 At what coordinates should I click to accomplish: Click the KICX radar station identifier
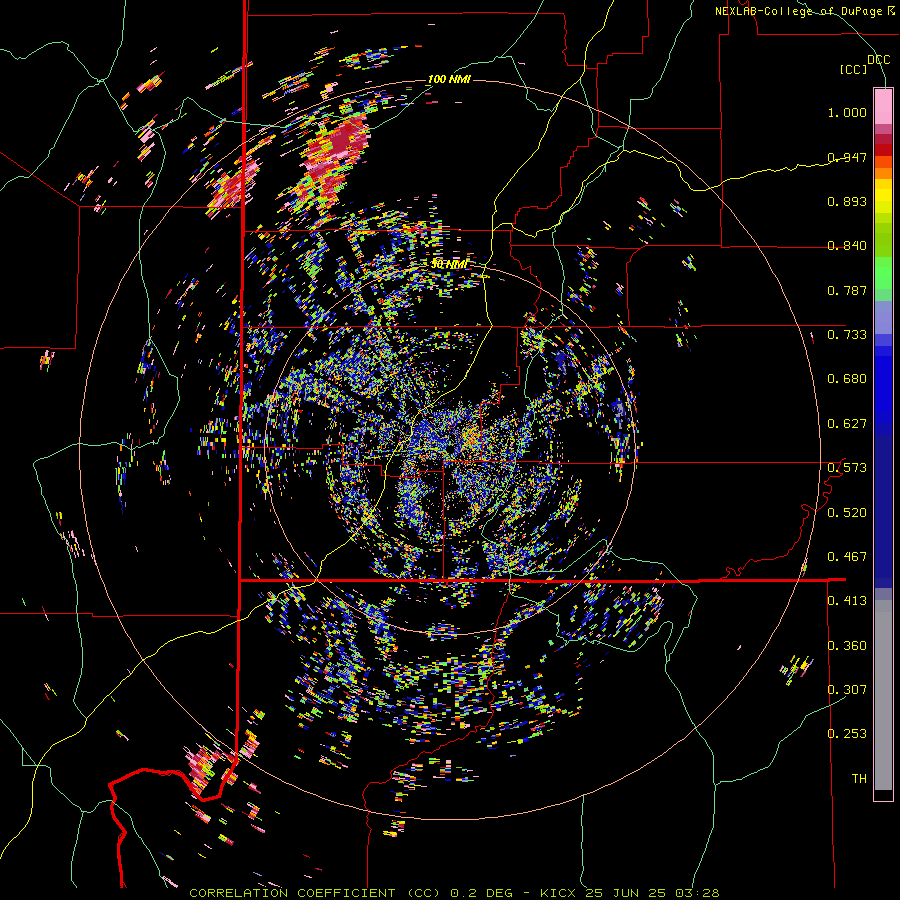point(558,893)
